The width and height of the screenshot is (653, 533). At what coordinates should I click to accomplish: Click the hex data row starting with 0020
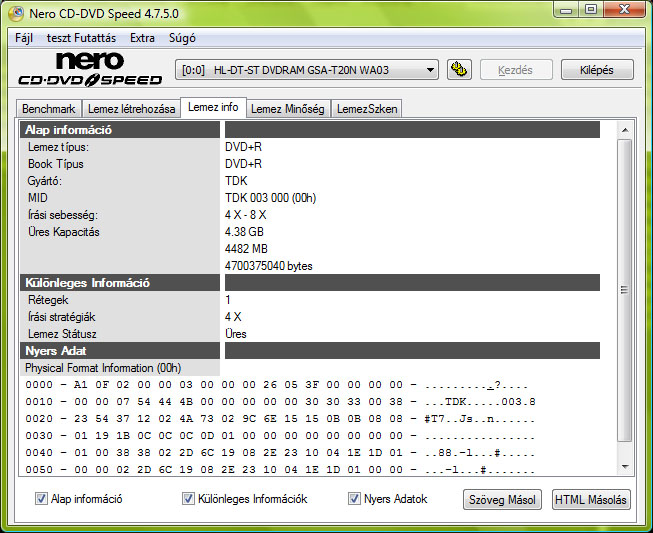pyautogui.click(x=280, y=418)
